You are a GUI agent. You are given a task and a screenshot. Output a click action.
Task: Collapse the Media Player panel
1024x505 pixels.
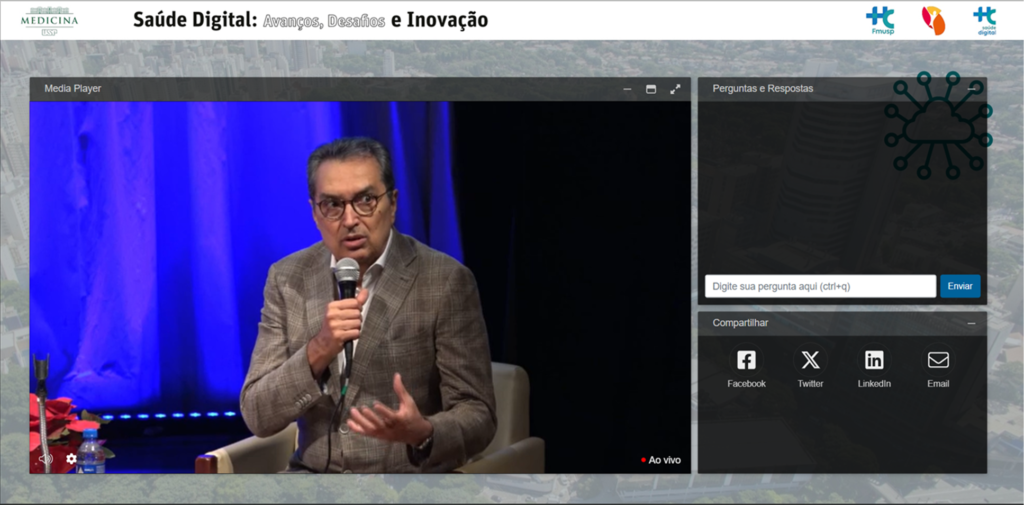(x=627, y=89)
